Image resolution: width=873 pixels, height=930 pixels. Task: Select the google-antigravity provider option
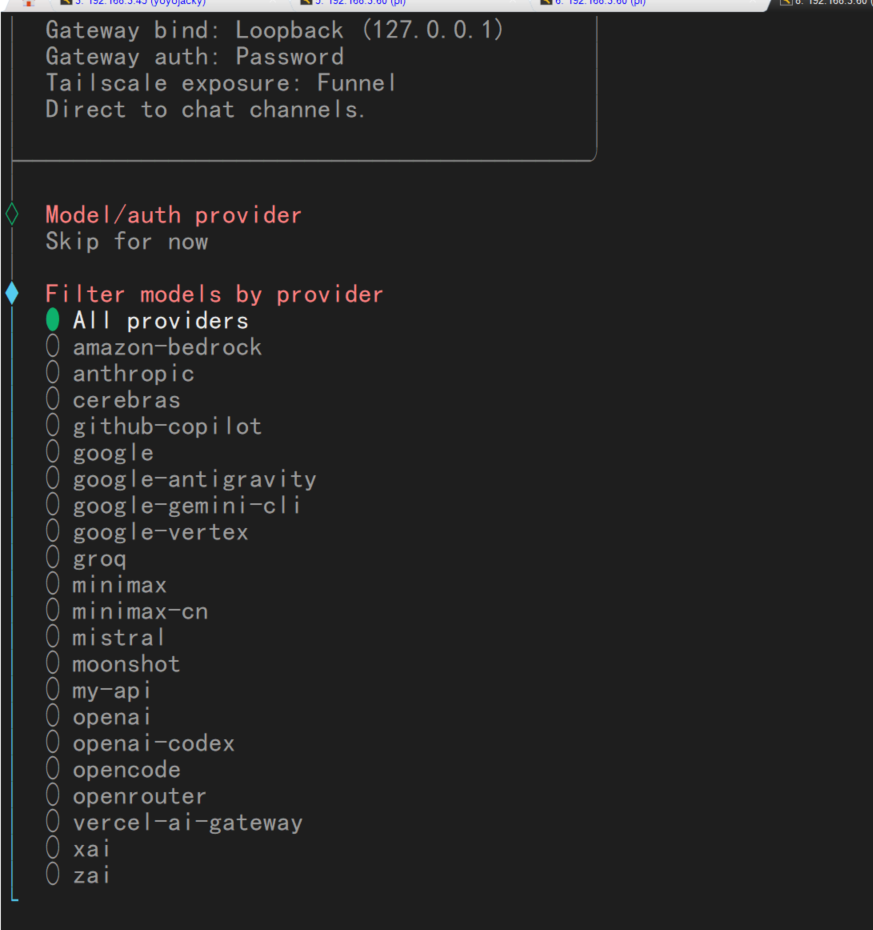[181, 479]
